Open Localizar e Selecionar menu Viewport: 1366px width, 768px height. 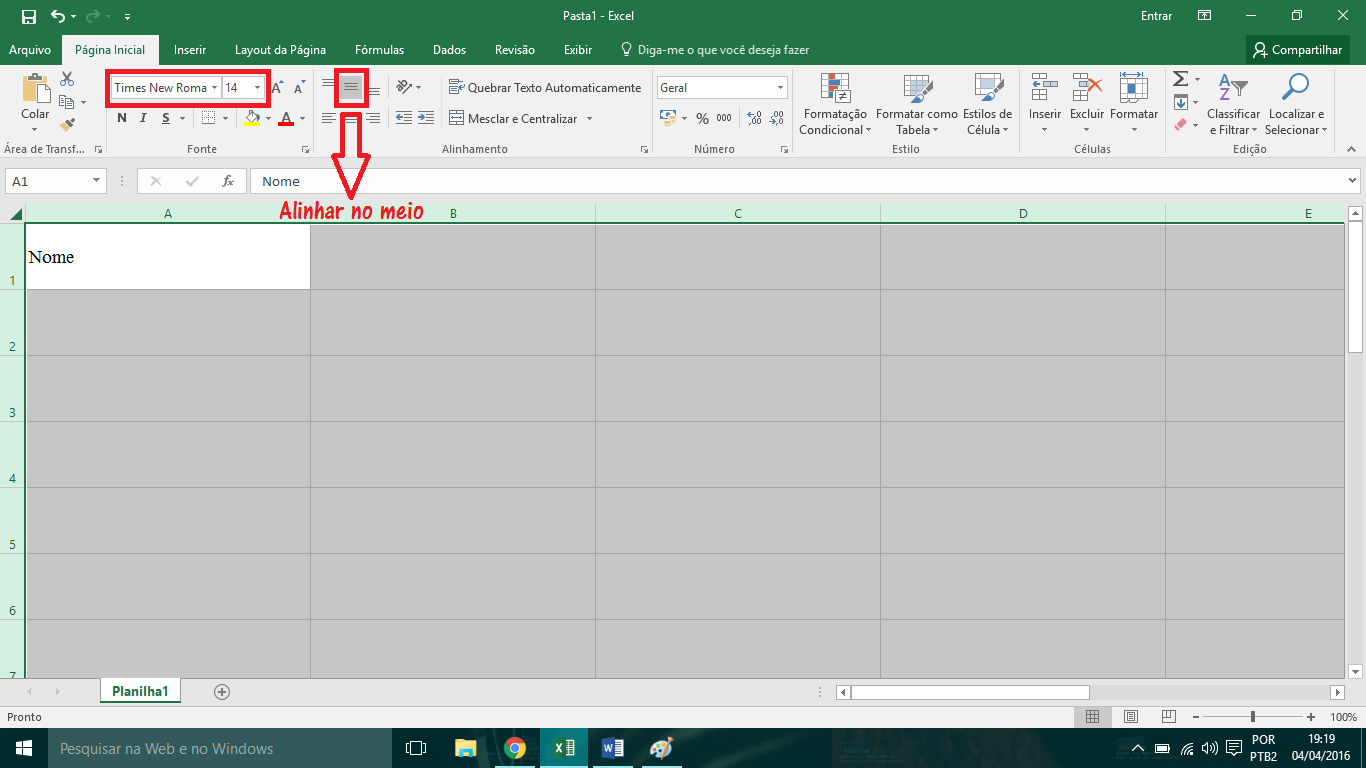pyautogui.click(x=1296, y=104)
